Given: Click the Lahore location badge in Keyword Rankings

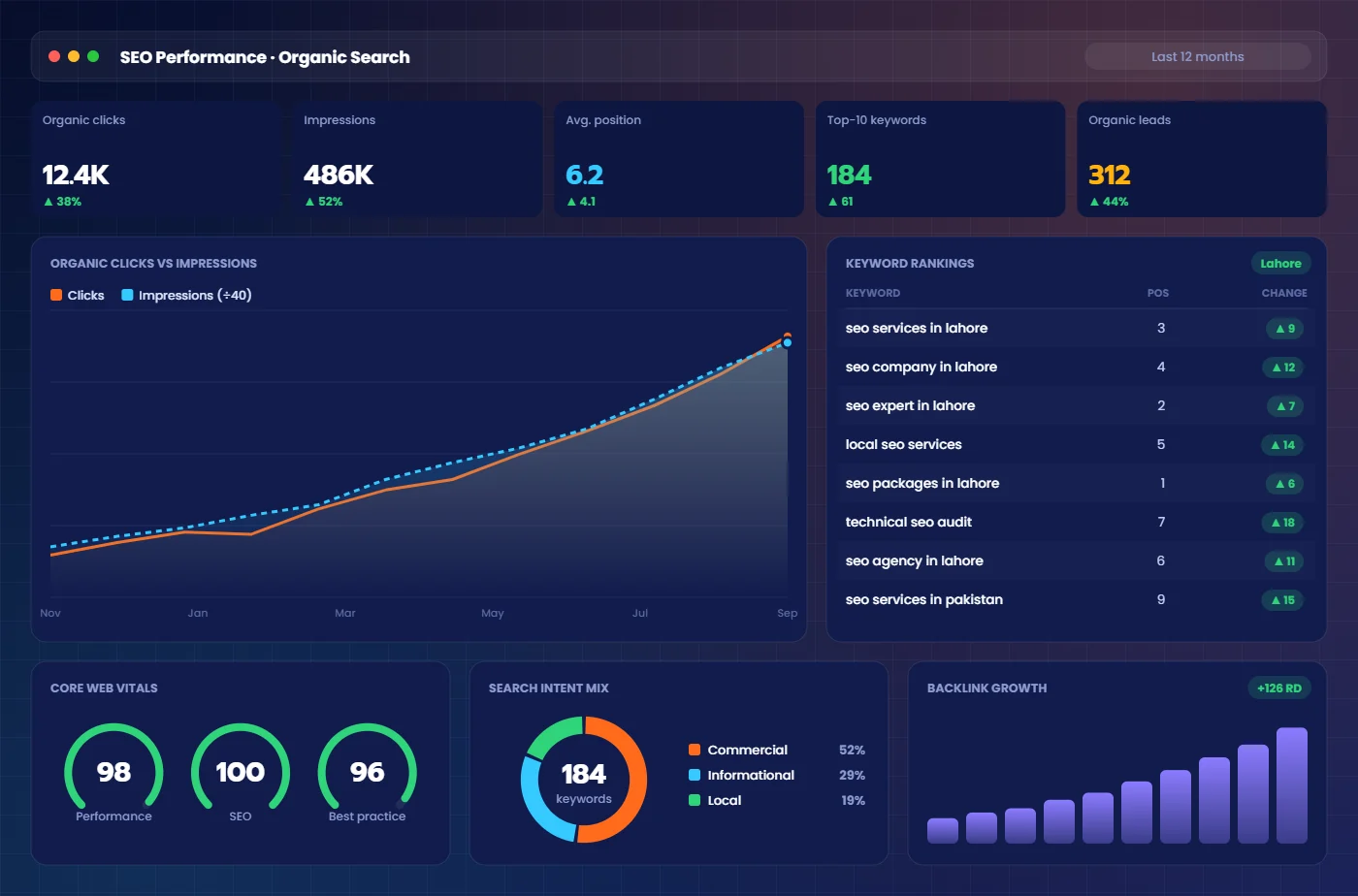Looking at the screenshot, I should tap(1280, 263).
